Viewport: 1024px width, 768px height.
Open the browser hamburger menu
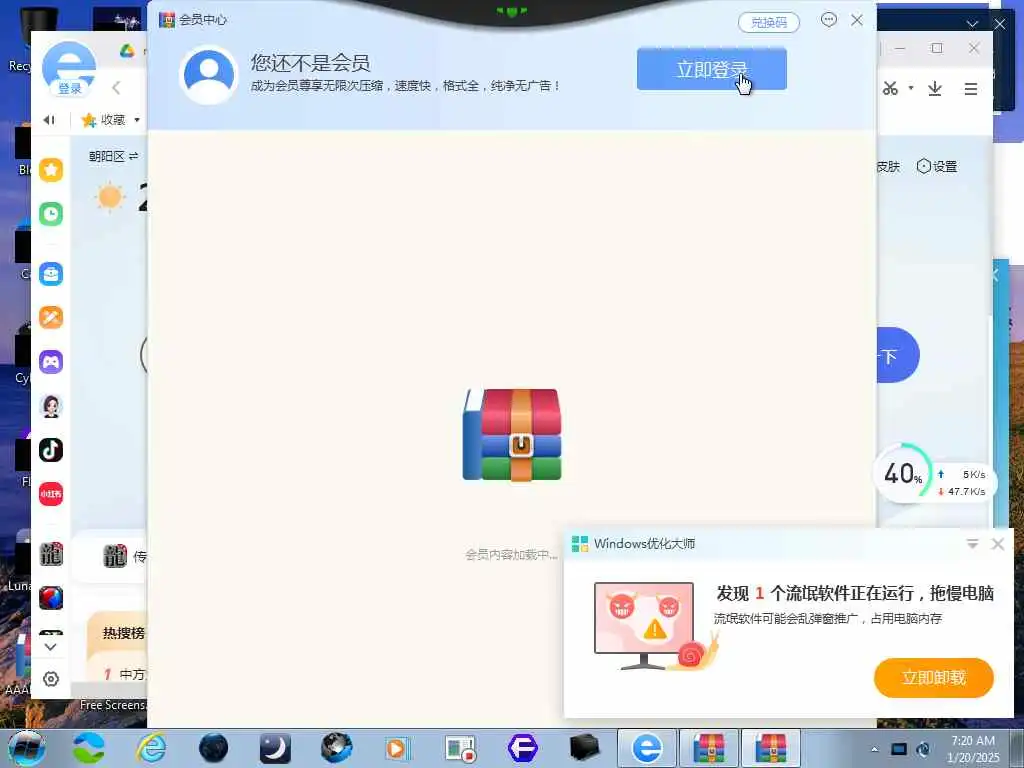click(971, 89)
